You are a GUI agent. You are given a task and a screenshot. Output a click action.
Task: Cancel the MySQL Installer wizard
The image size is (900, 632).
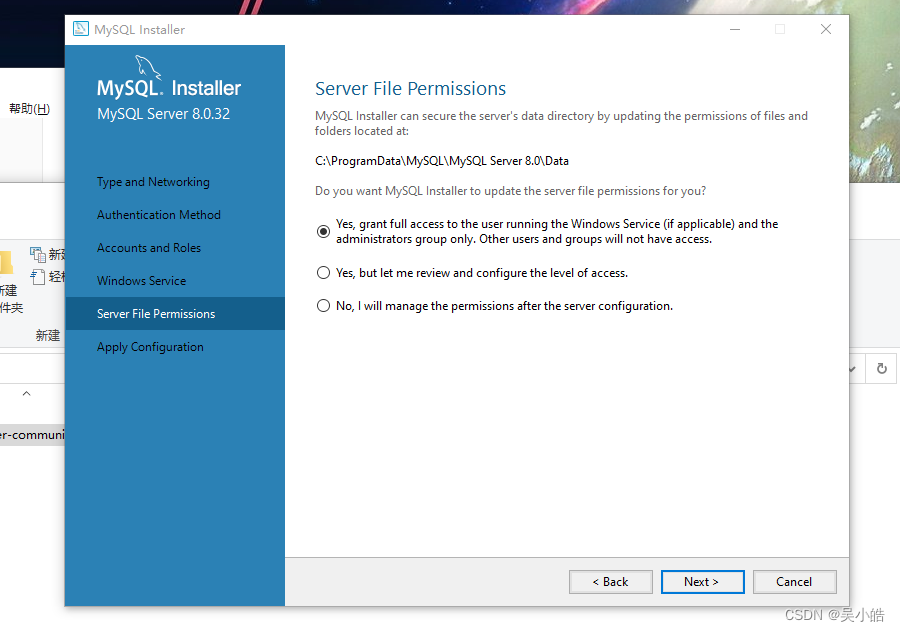[794, 581]
